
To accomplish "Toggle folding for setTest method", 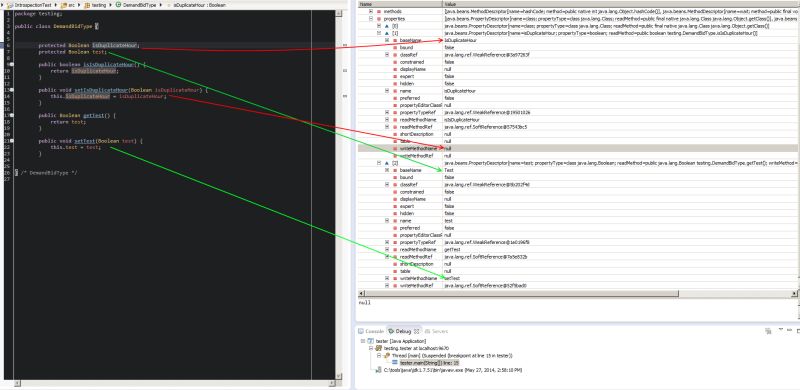I will (11, 140).
